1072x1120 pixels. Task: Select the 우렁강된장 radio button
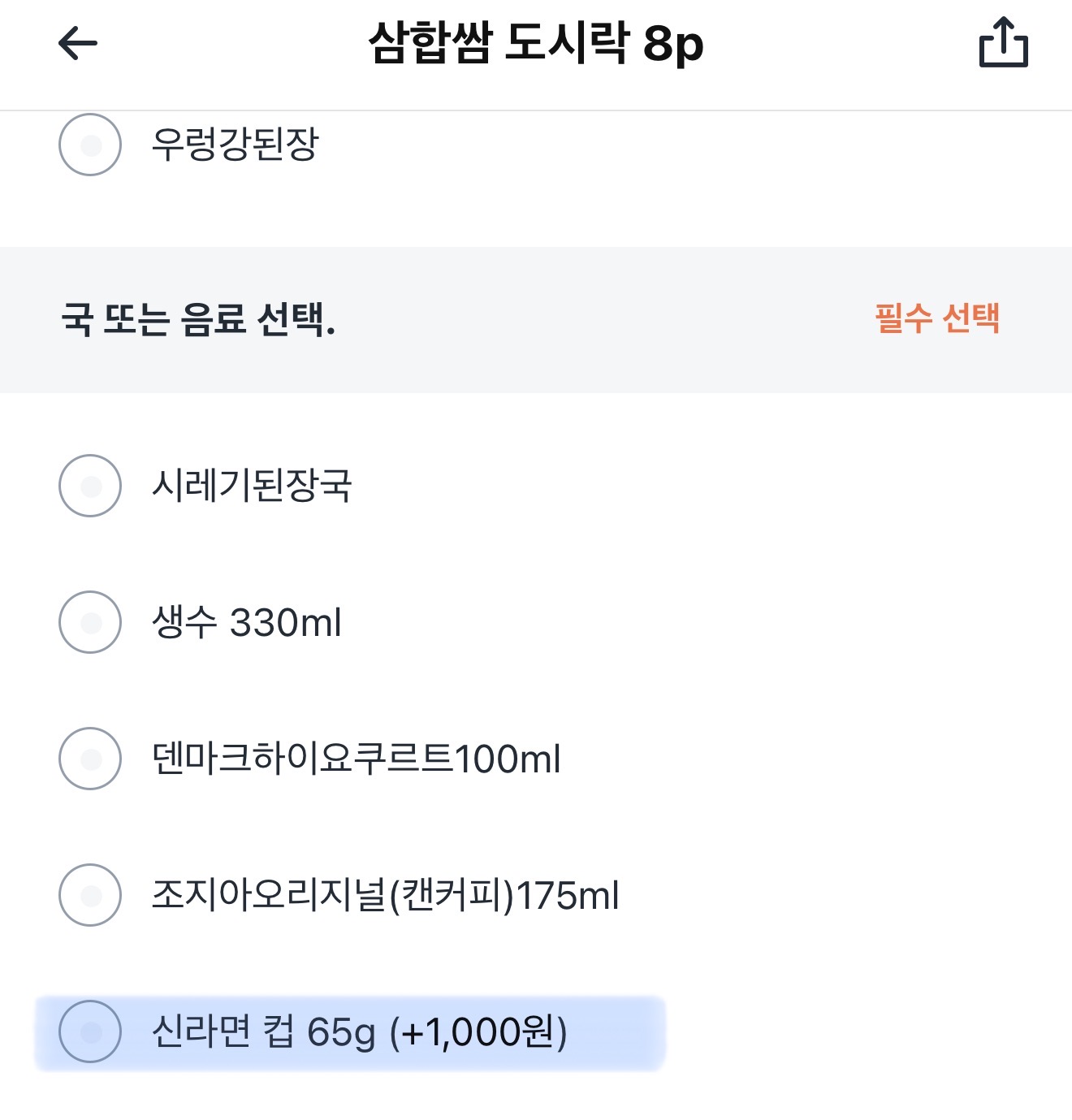coord(90,145)
